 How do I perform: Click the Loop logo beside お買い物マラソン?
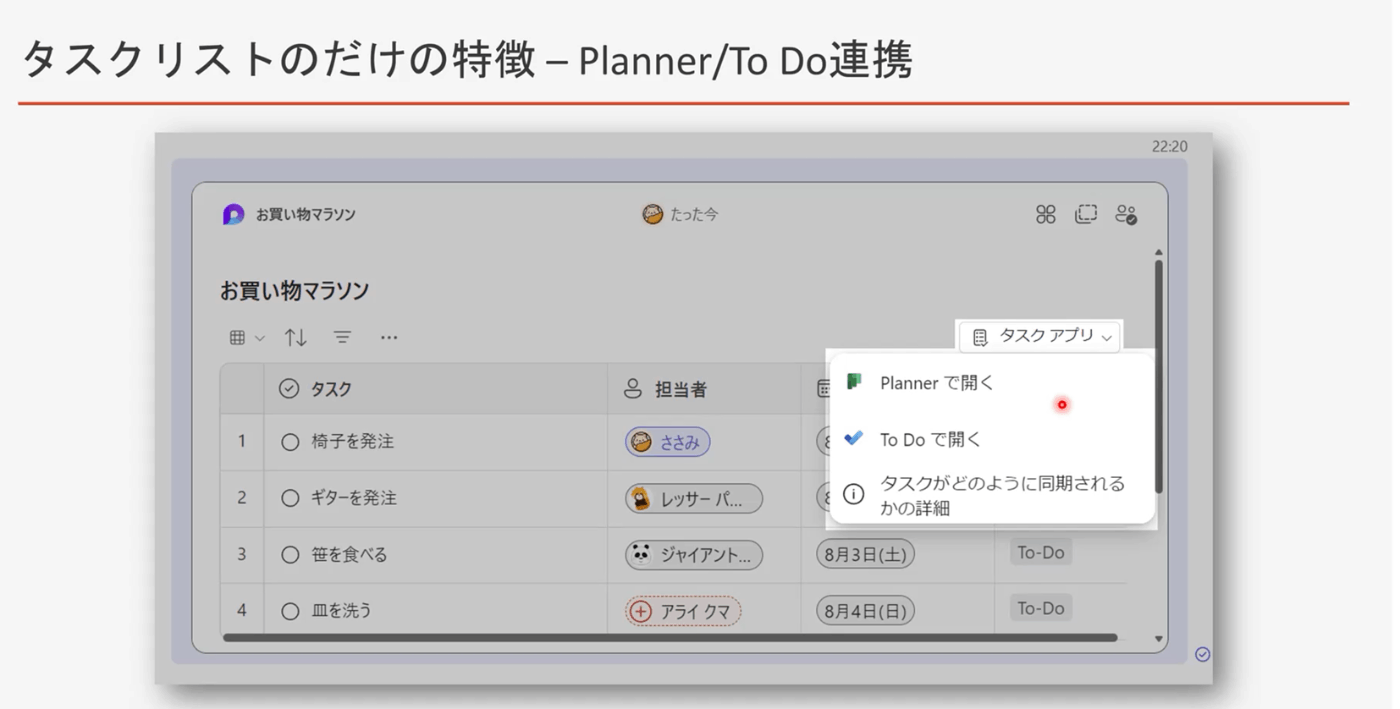tap(233, 214)
